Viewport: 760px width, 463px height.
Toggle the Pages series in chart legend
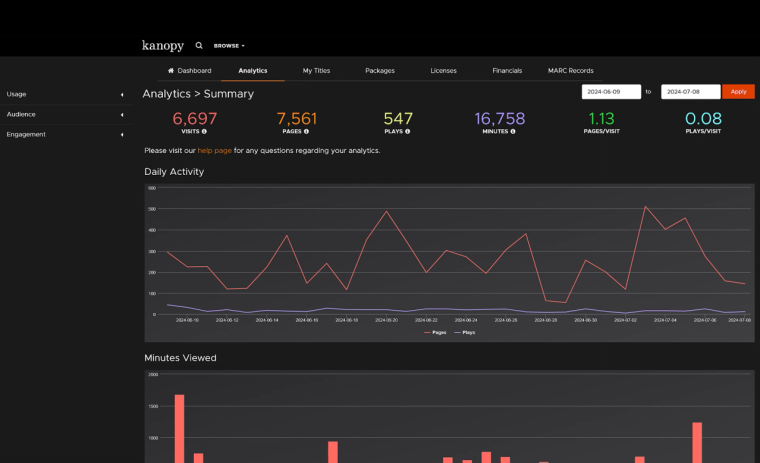point(435,332)
